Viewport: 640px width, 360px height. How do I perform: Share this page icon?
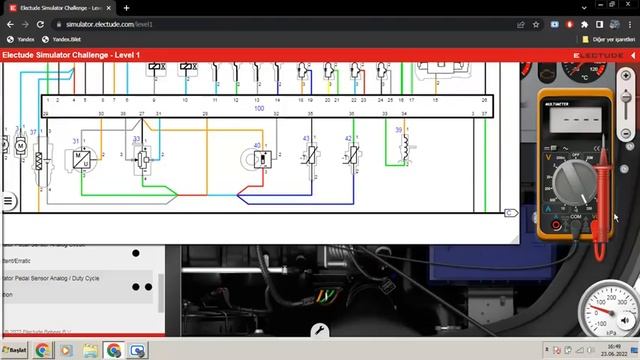tap(520, 25)
